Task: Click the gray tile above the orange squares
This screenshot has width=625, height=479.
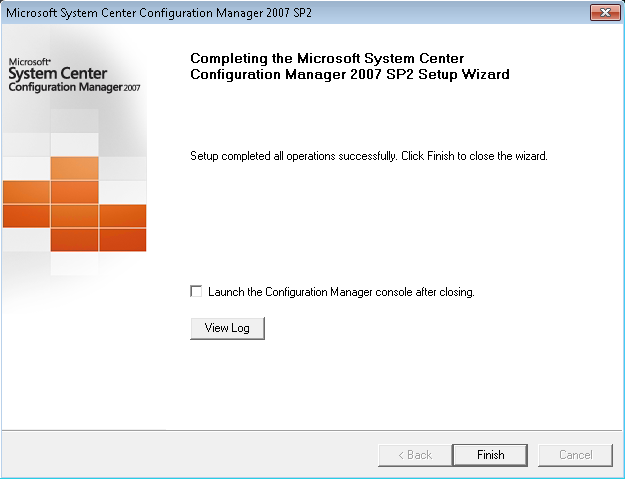Action: [x=75, y=144]
